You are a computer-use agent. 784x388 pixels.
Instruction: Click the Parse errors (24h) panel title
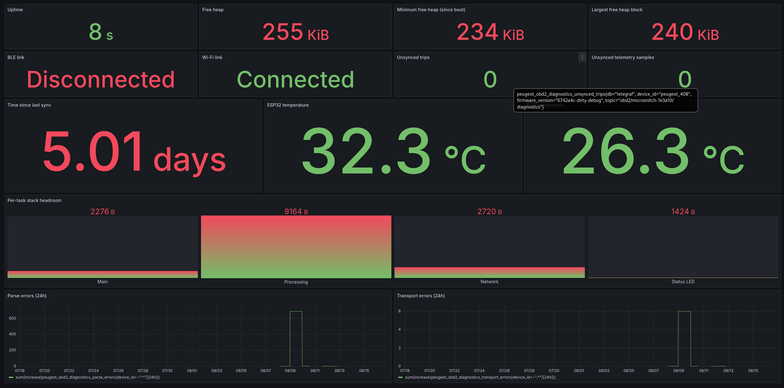26,296
